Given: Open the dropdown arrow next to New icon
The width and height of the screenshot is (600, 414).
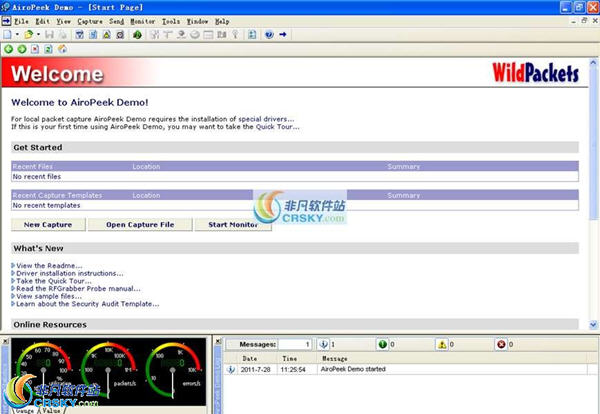Looking at the screenshot, I should 17,35.
